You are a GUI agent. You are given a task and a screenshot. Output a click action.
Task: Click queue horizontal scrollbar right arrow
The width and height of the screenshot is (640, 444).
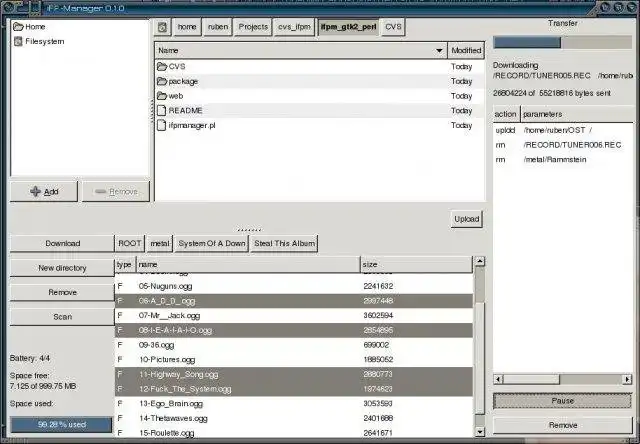627,380
